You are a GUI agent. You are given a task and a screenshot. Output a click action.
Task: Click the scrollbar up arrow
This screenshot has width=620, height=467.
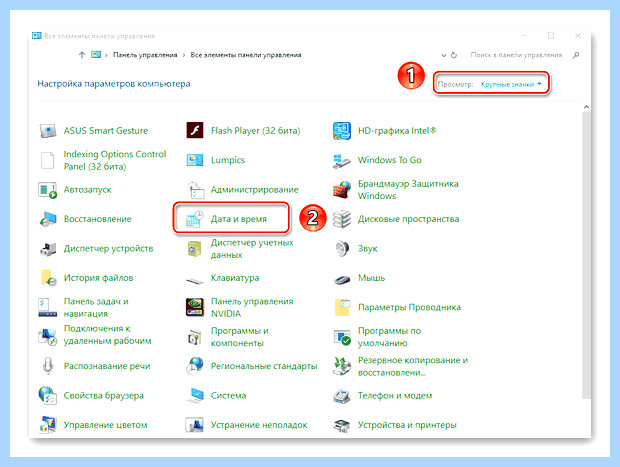point(586,107)
